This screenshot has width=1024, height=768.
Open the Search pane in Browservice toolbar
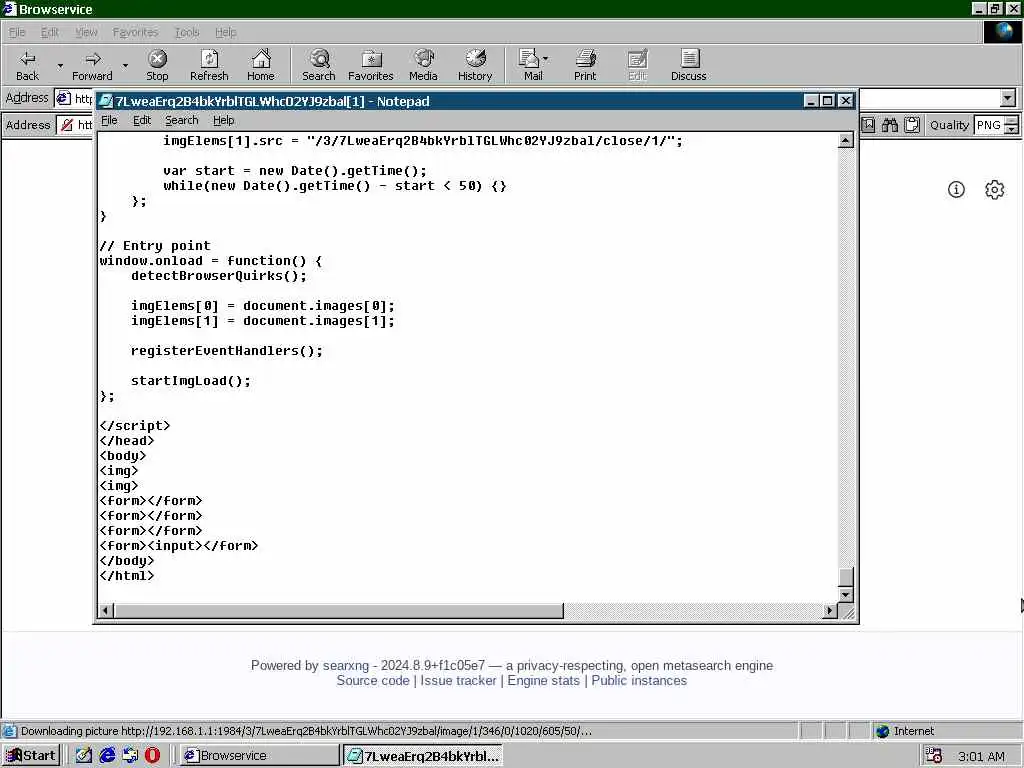coord(319,65)
